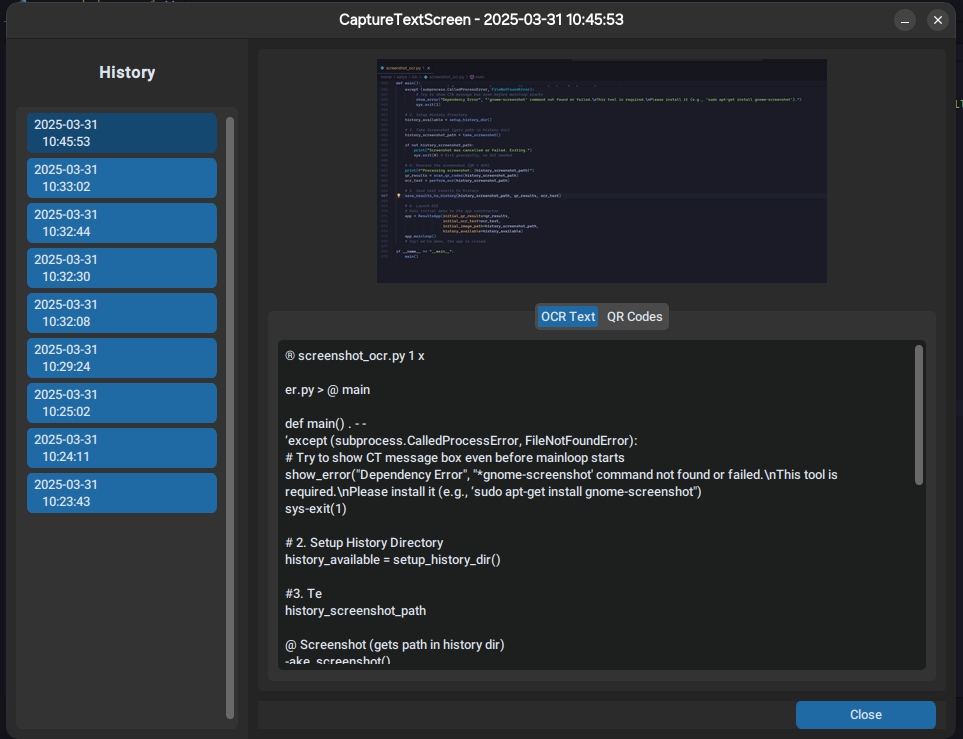Load the 10:32:30 capture from history
Image resolution: width=963 pixels, height=739 pixels.
121,268
